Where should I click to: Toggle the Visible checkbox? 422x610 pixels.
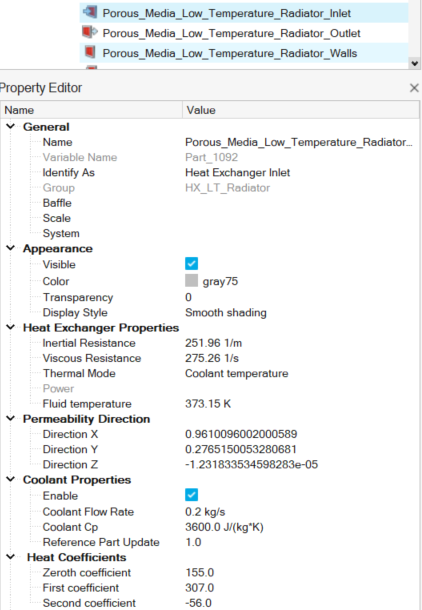191,264
